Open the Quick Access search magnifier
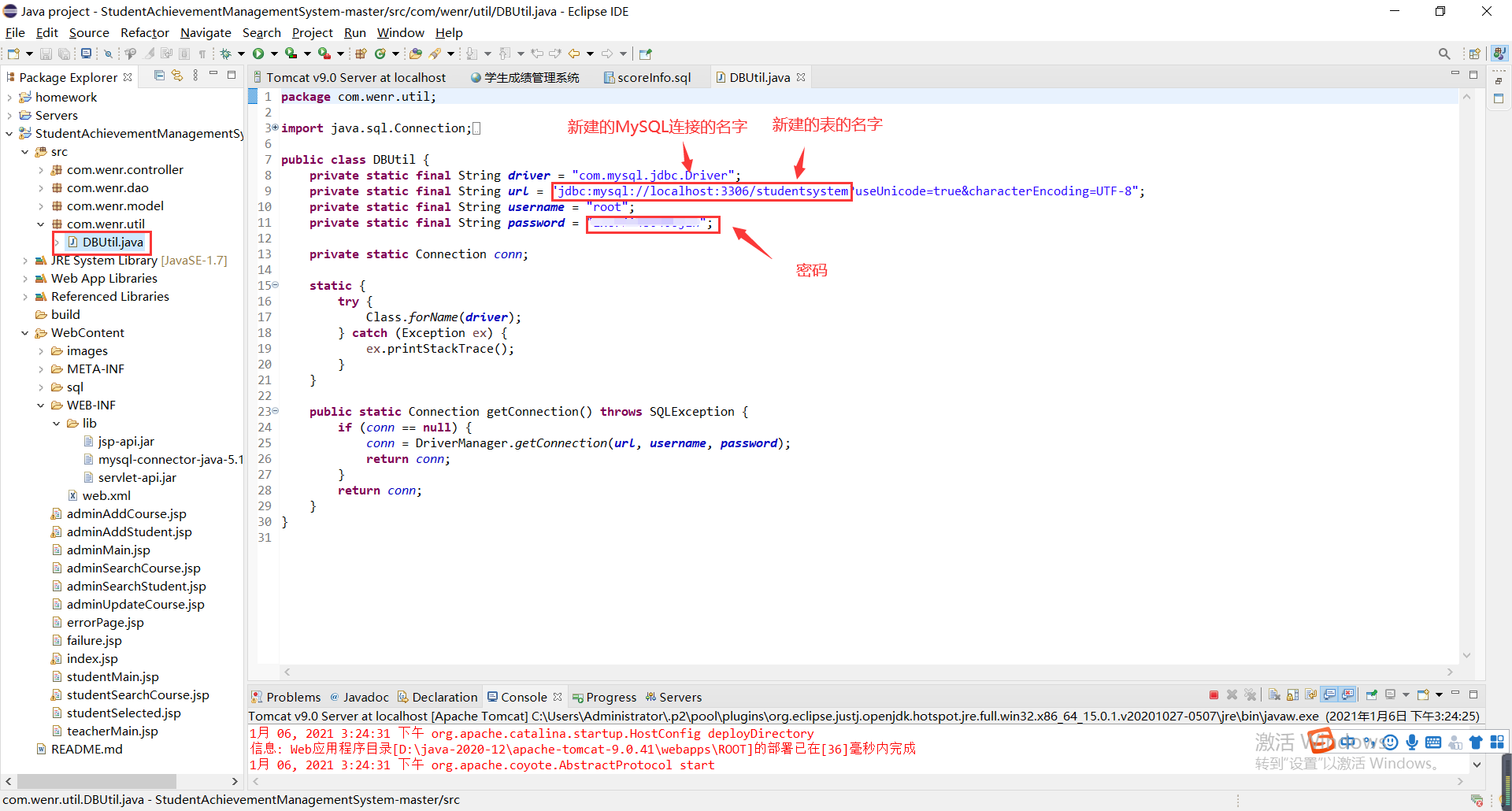The image size is (1512, 811). (1444, 54)
